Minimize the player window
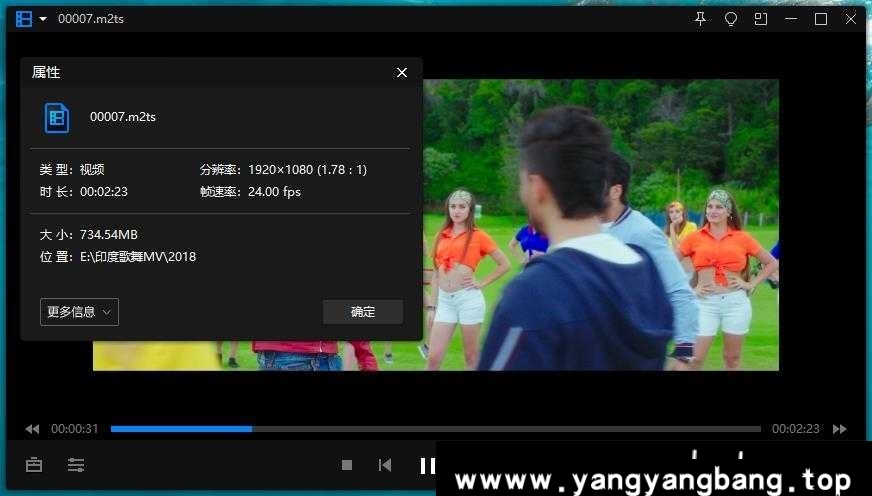 pyautogui.click(x=791, y=19)
